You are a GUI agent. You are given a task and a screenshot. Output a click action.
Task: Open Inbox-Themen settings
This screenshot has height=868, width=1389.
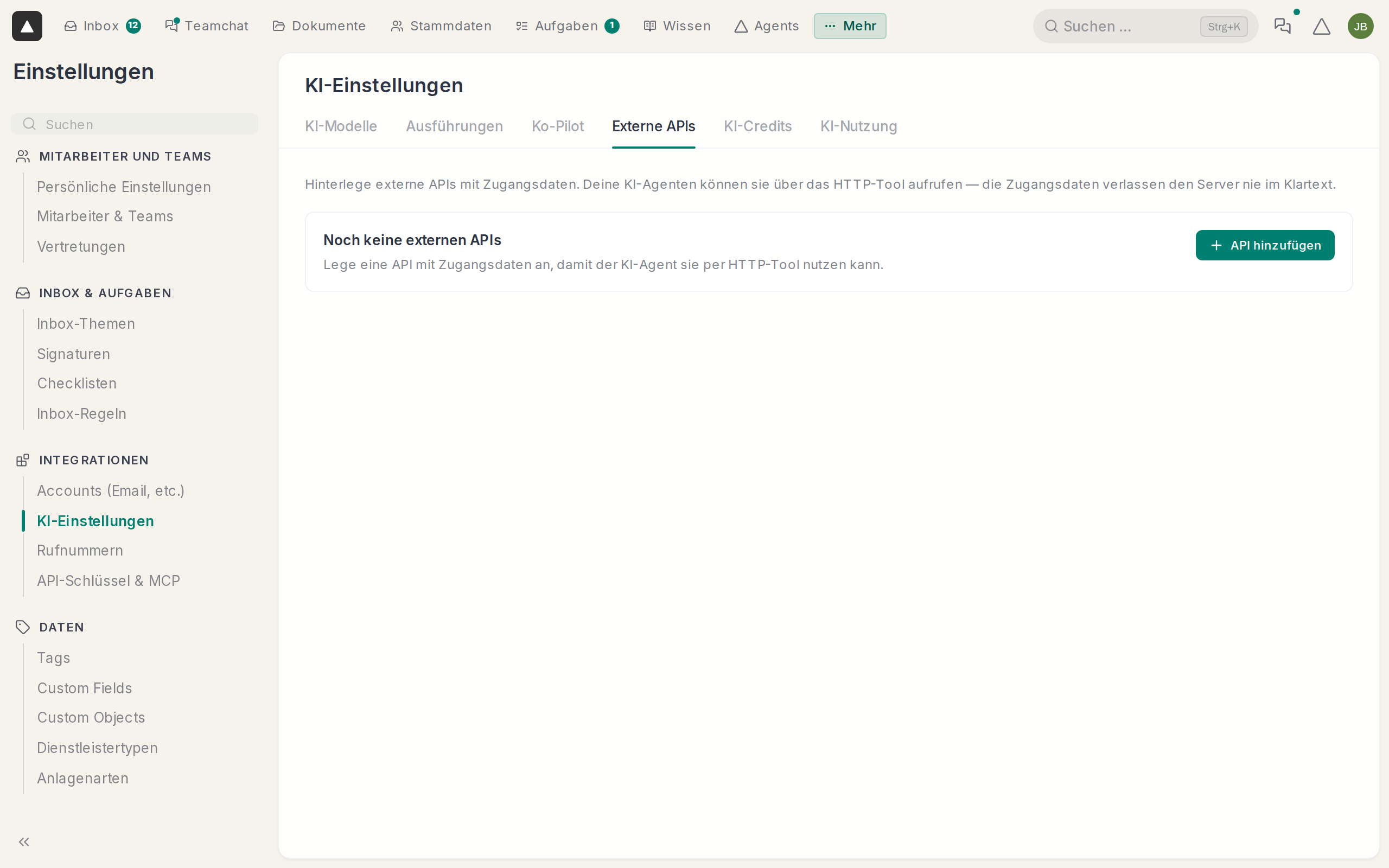point(86,323)
